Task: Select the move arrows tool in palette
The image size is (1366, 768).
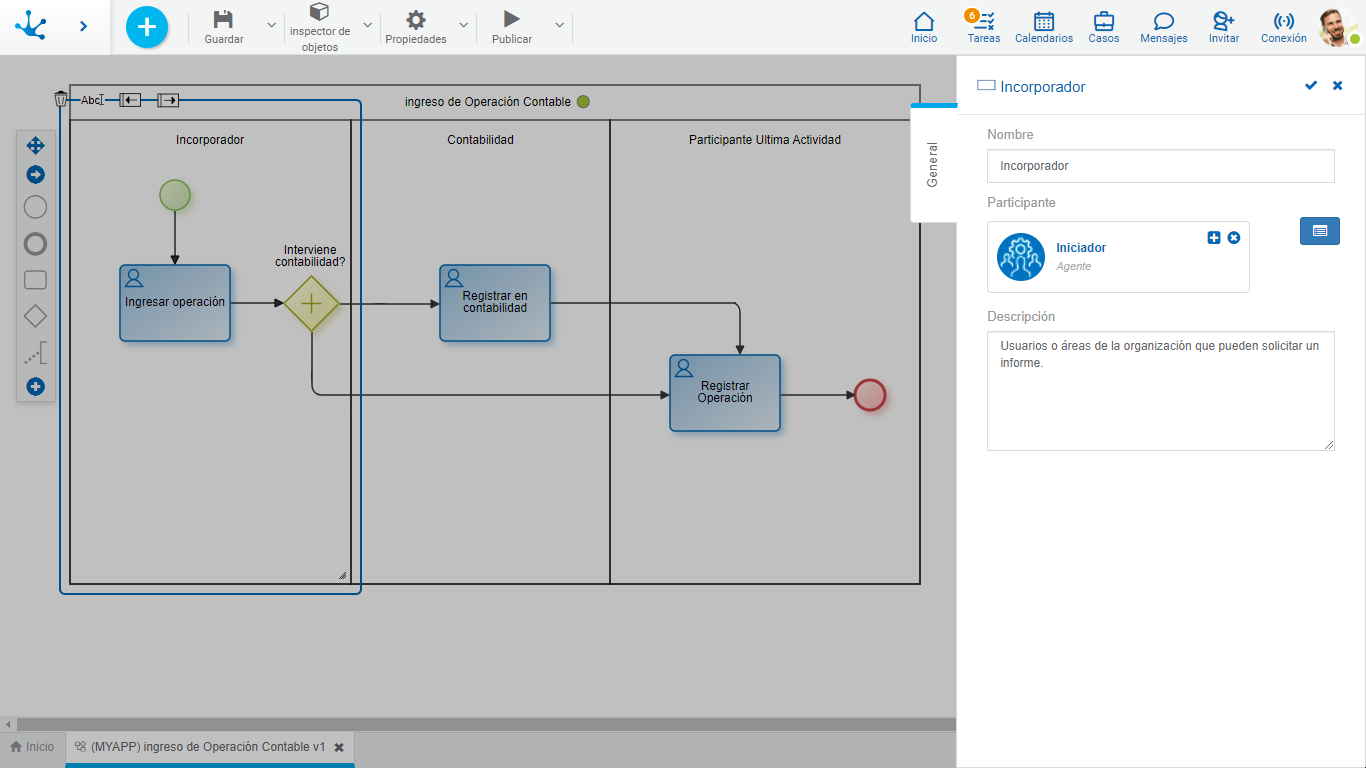Action: tap(35, 145)
